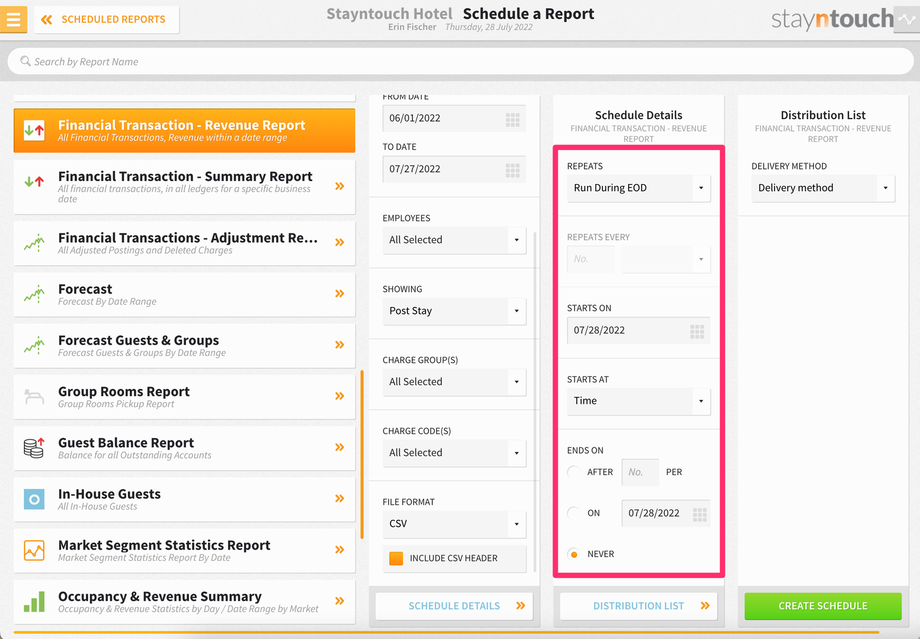
Task: Click chevron next to Adjustment report
Action: 339,242
